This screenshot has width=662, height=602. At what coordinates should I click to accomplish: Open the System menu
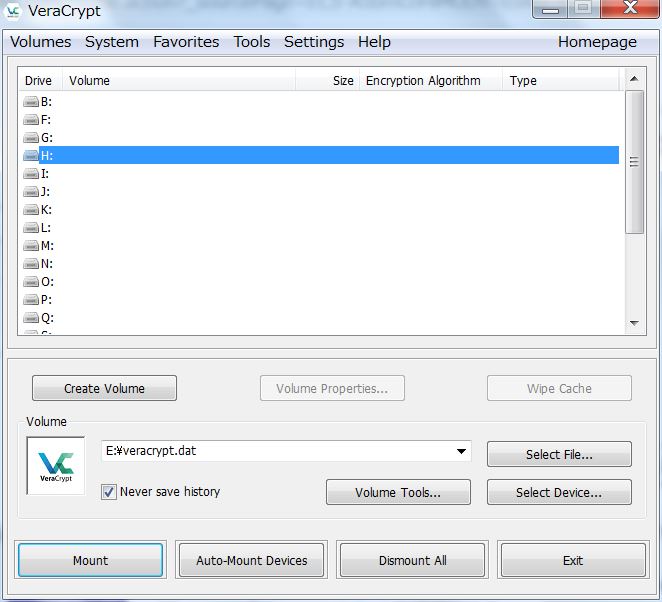112,42
